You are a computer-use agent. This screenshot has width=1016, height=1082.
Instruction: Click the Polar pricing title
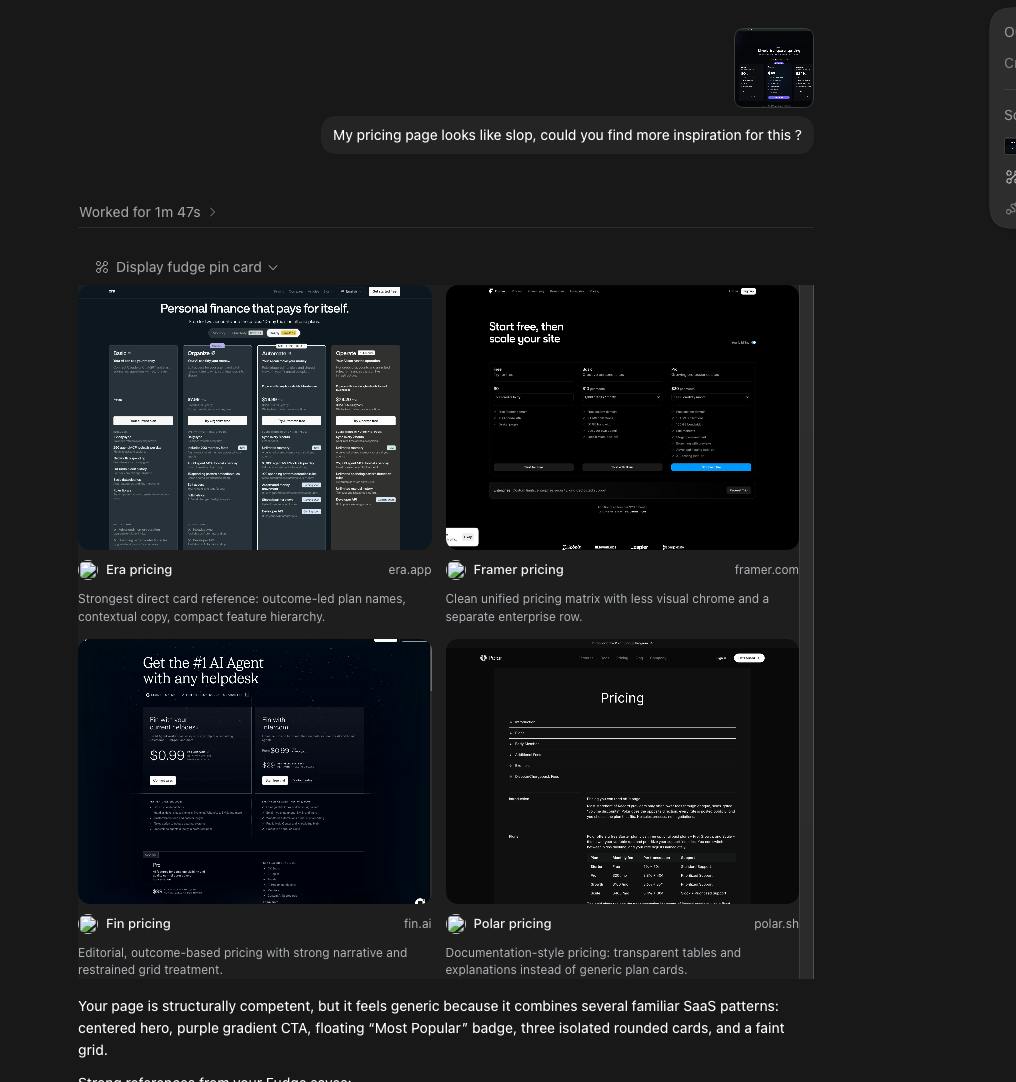tap(512, 924)
